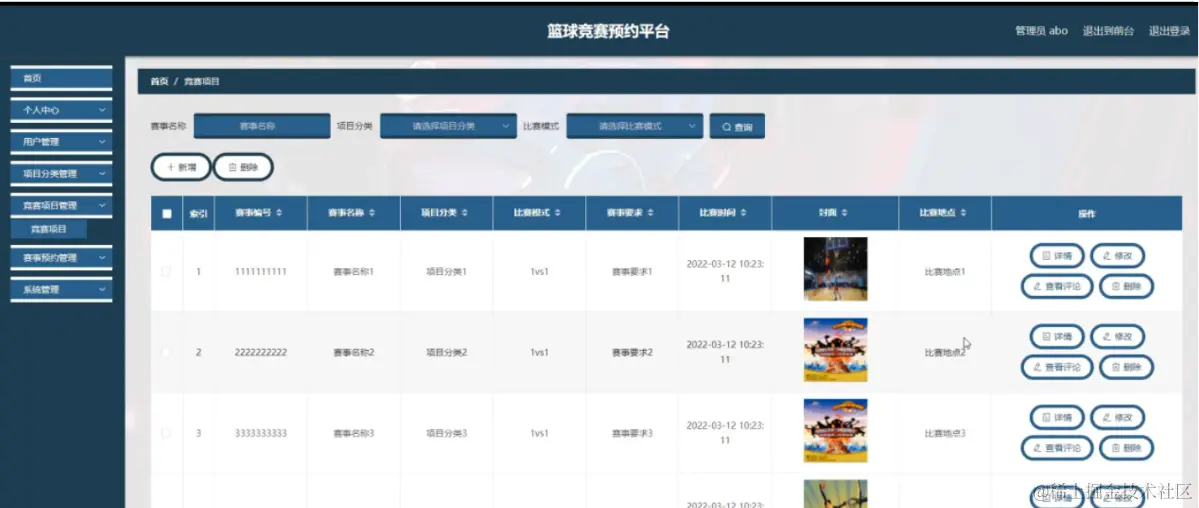Open 详情 for the 赛事名称1 row
The image size is (1199, 508).
(1057, 256)
